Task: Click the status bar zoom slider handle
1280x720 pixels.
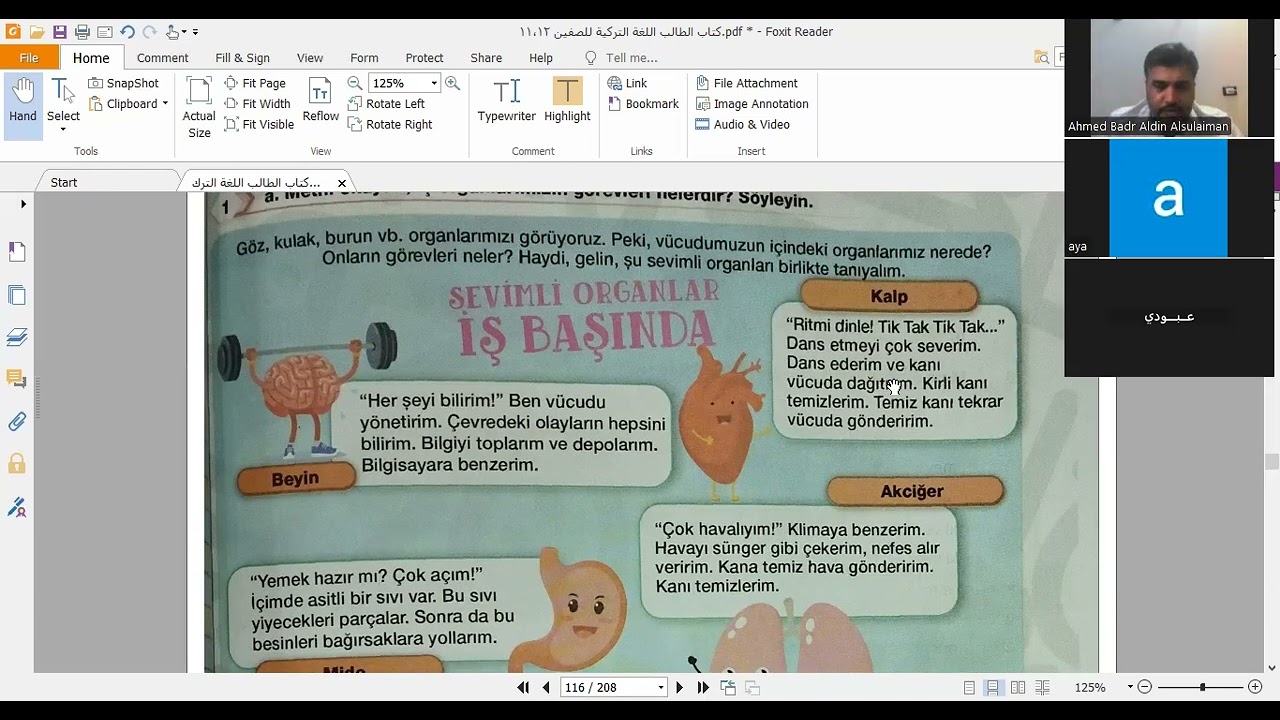Action: 1202,688
